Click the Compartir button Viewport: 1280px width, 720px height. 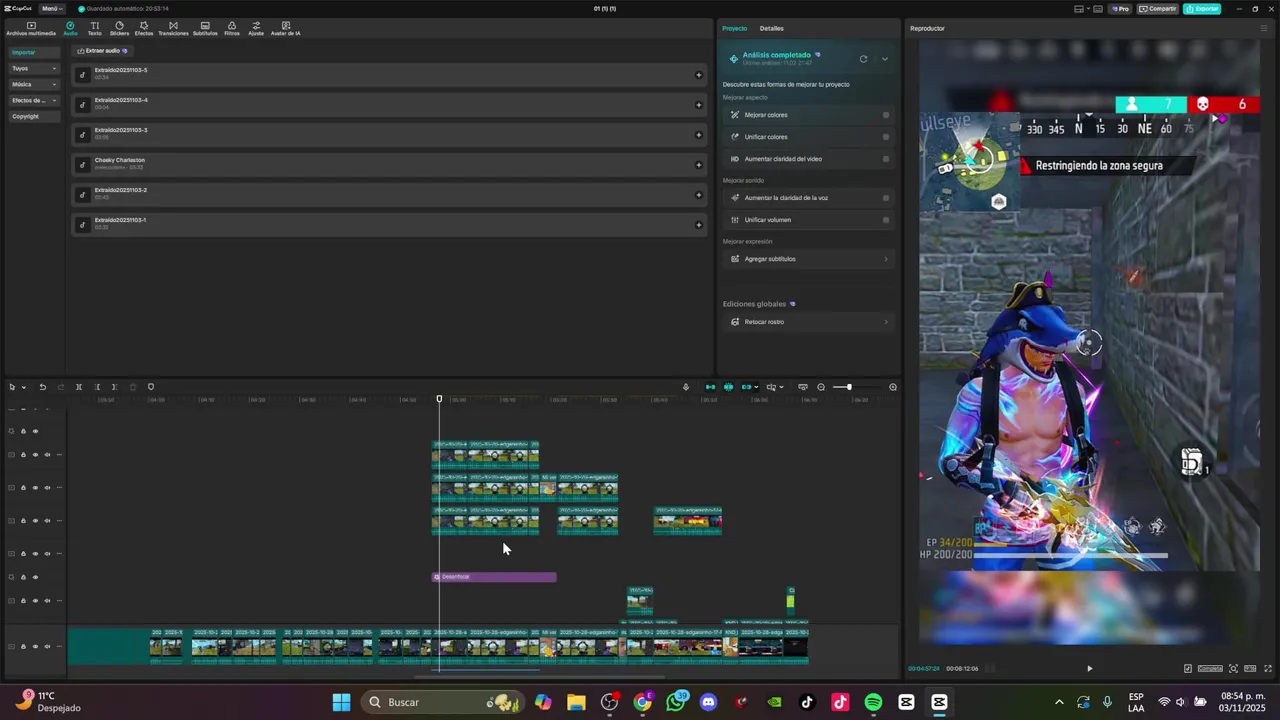1158,9
